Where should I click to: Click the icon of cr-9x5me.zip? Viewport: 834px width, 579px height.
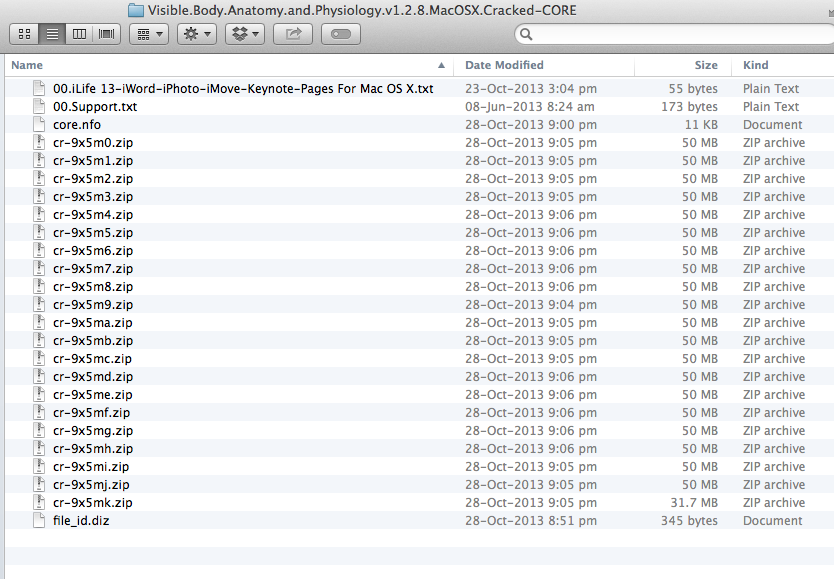pyautogui.click(x=39, y=395)
